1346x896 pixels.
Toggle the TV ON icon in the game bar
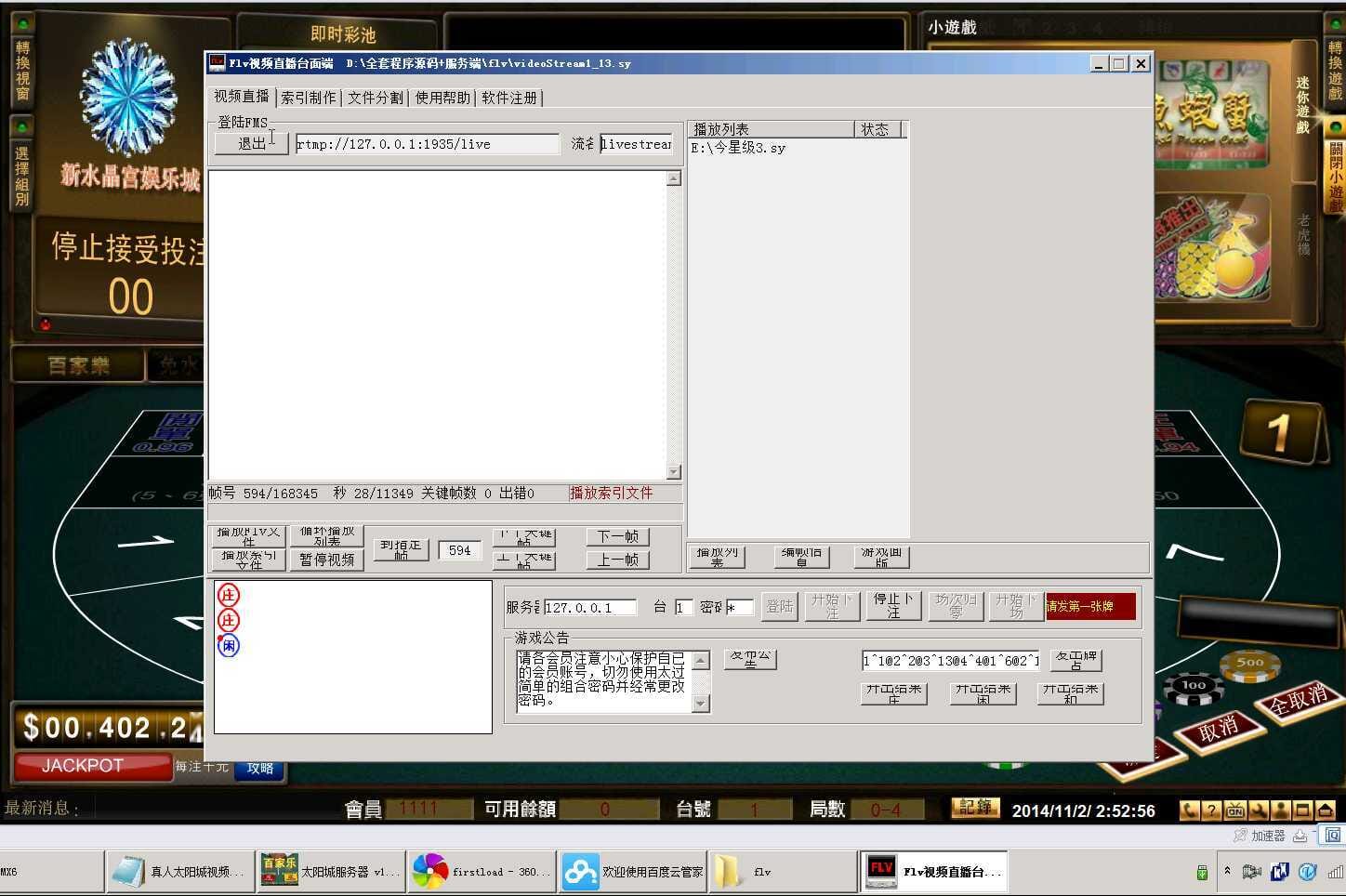pyautogui.click(x=1234, y=810)
